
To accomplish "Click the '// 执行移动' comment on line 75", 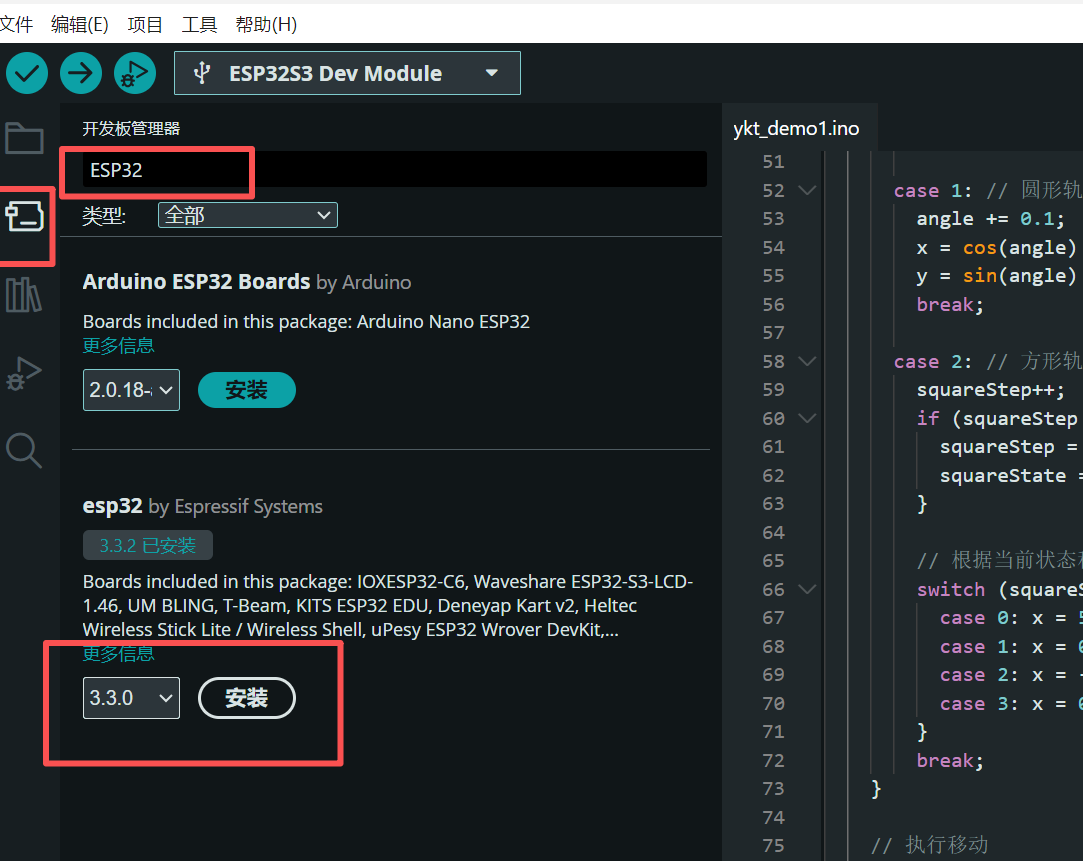I will coord(930,845).
